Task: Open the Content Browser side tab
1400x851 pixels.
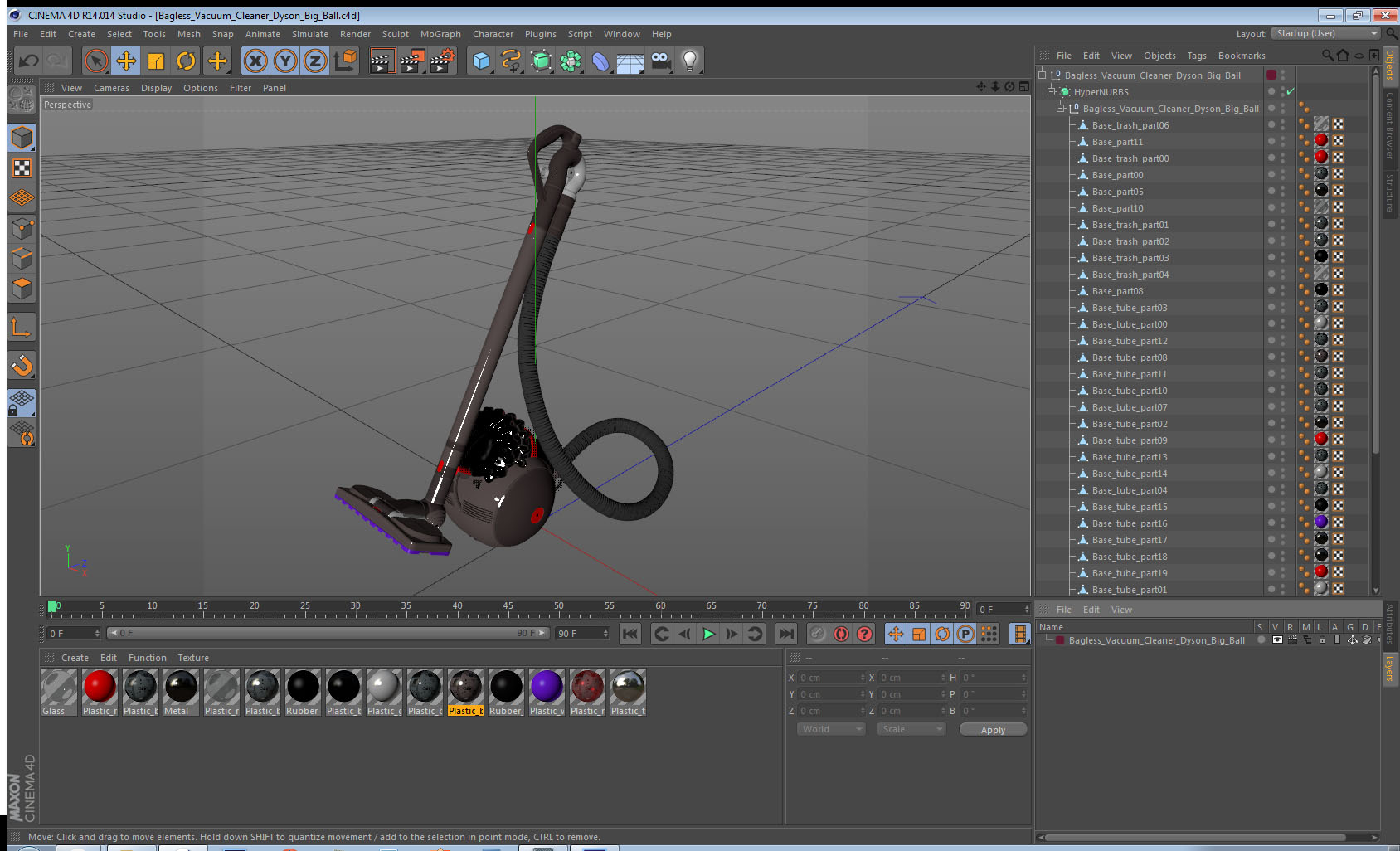Action: point(1389,124)
